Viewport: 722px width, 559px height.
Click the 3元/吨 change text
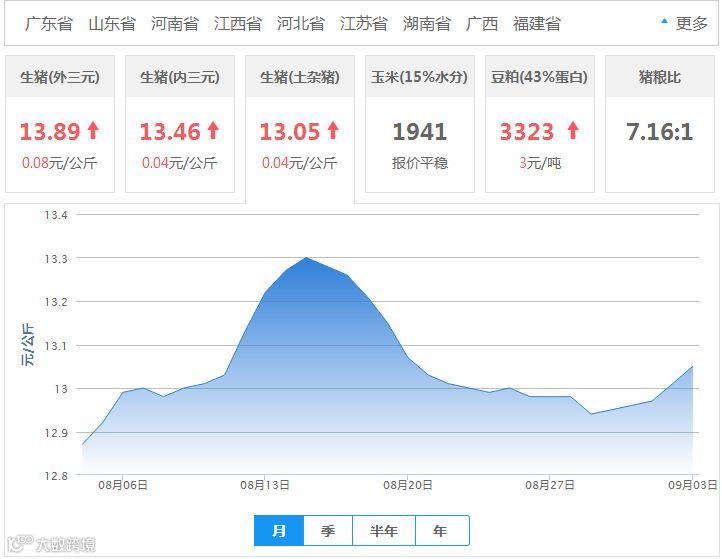540,163
